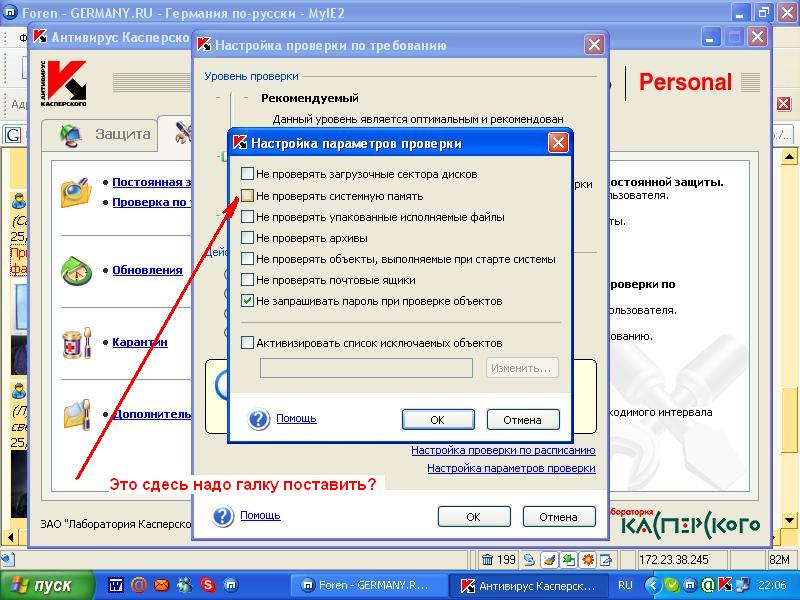The image size is (800, 600).
Task: Click the Карантин medicine jar icon
Action: [77, 343]
